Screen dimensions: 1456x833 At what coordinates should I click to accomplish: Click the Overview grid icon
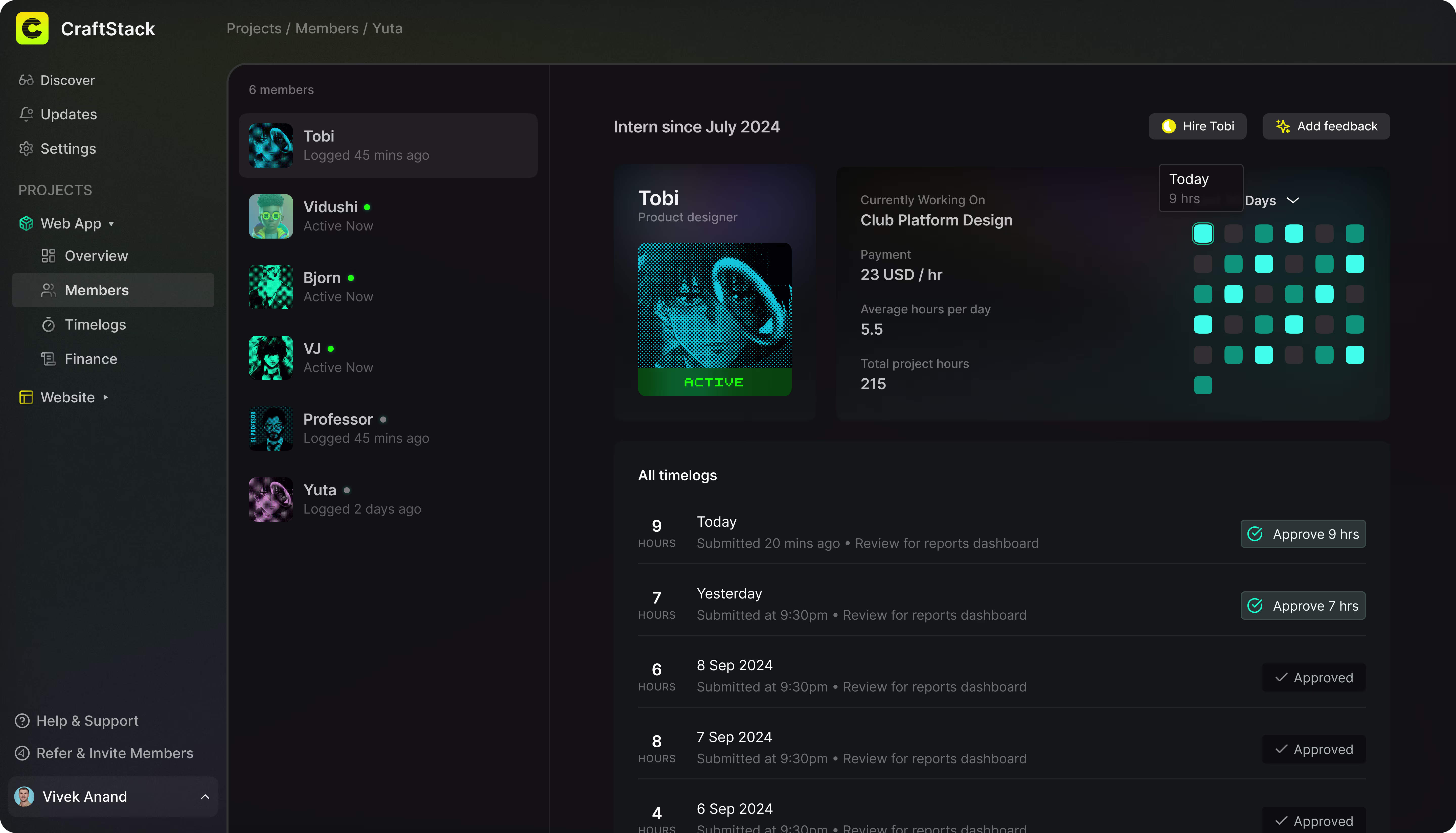click(x=49, y=256)
